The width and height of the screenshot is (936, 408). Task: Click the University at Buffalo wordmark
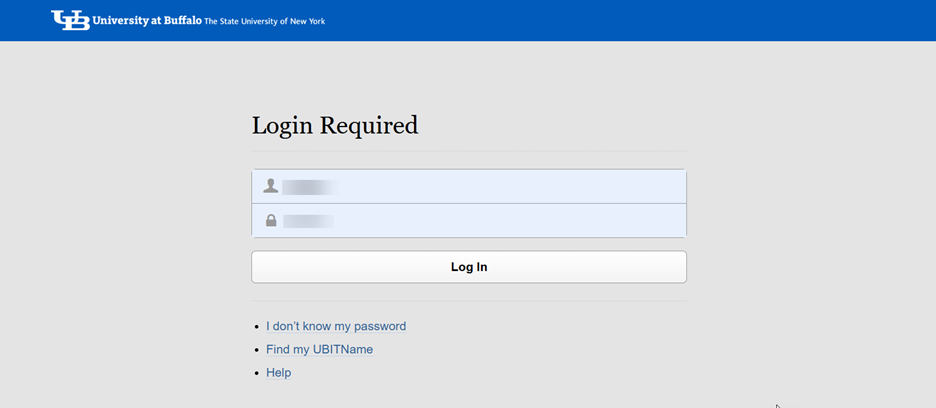point(147,20)
